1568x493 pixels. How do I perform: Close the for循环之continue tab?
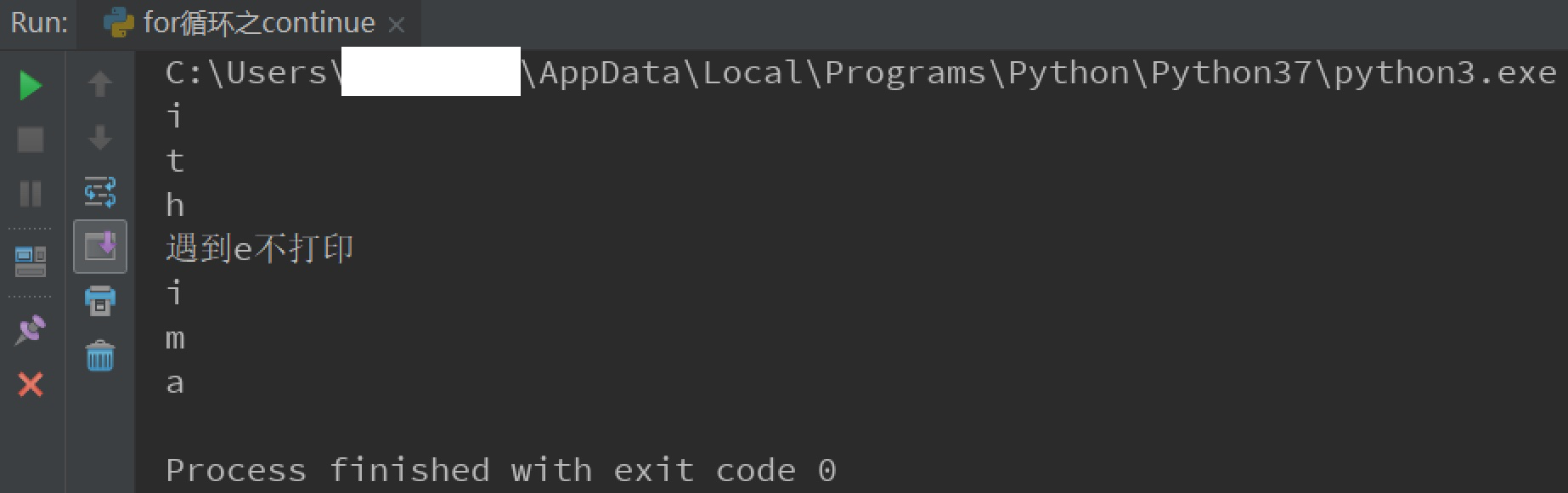(x=396, y=25)
